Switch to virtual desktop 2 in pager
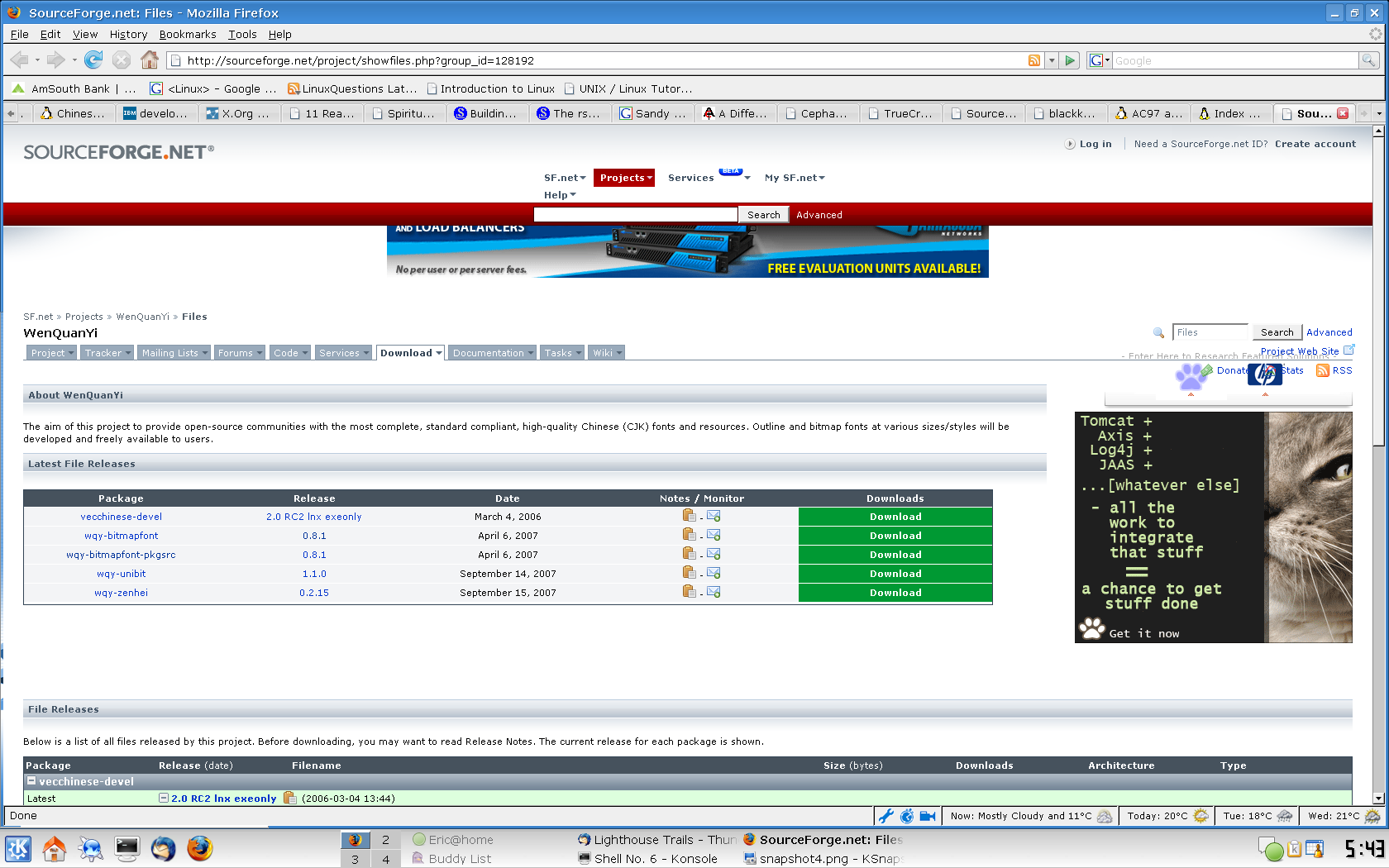Image resolution: width=1389 pixels, height=868 pixels. click(385, 839)
